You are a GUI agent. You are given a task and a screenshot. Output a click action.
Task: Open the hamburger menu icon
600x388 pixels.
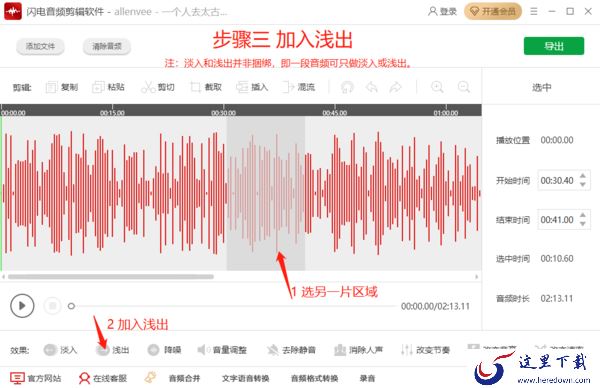click(x=534, y=11)
